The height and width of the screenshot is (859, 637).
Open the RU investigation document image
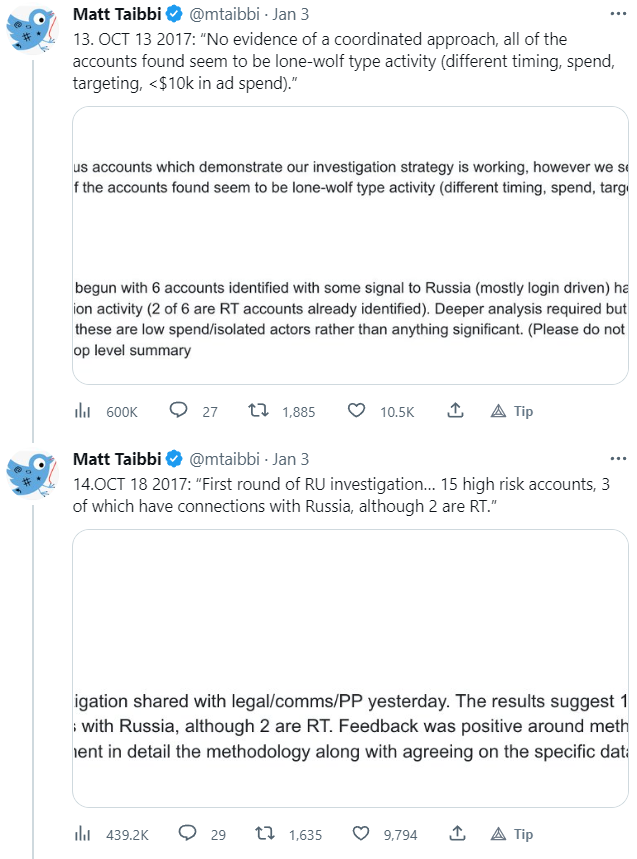(350, 669)
